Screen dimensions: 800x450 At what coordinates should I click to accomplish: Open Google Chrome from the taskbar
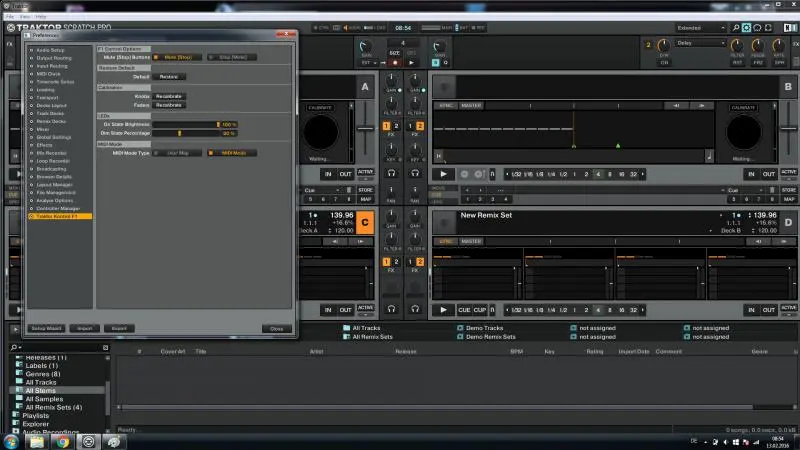point(62,440)
